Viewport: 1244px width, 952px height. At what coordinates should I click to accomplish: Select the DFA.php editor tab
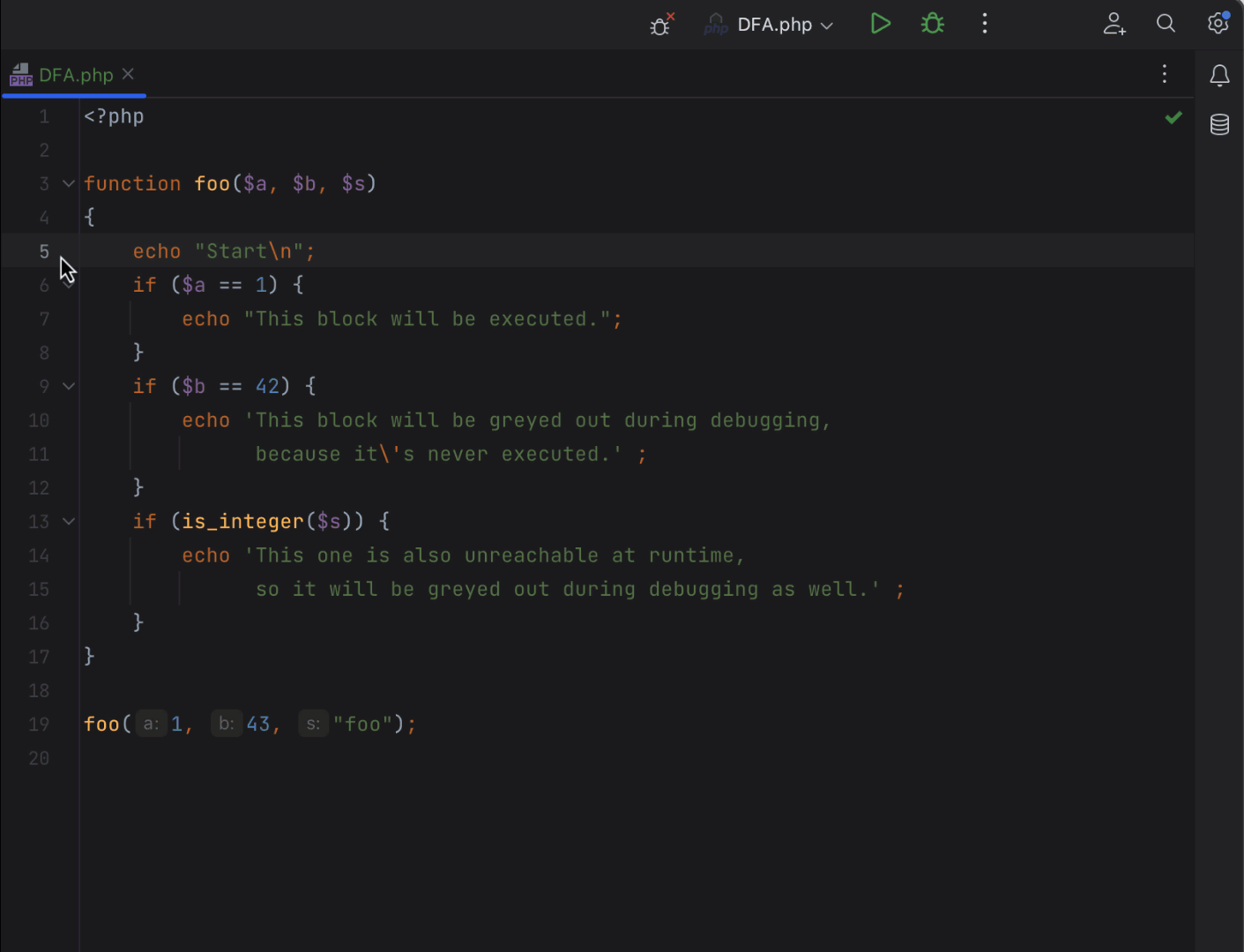pos(76,75)
